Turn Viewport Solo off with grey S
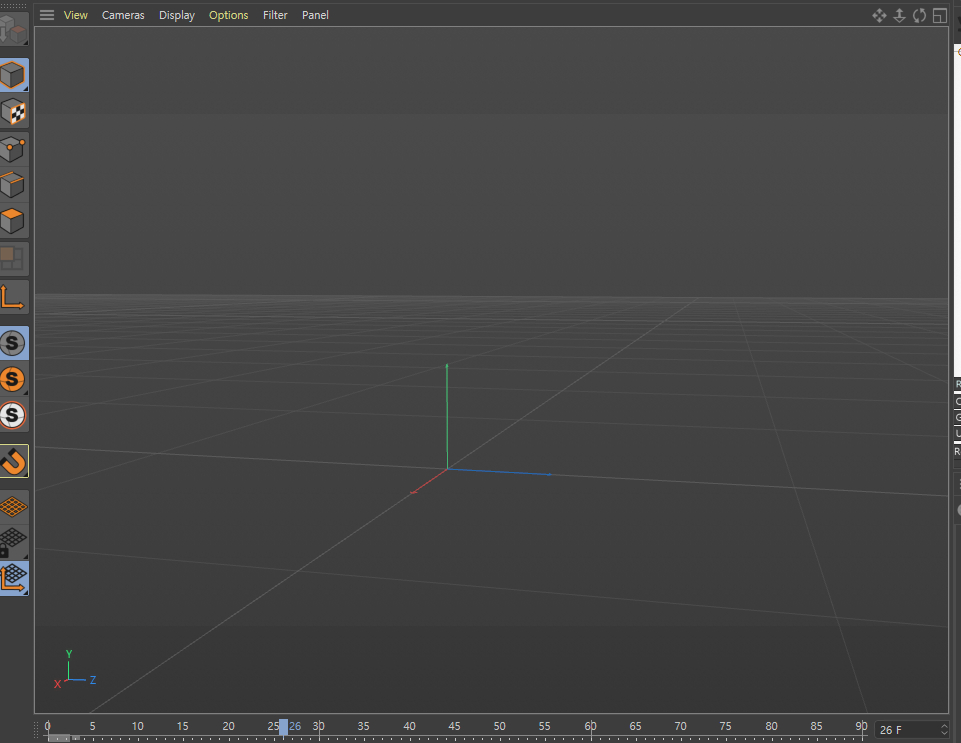961x743 pixels. click(x=13, y=343)
